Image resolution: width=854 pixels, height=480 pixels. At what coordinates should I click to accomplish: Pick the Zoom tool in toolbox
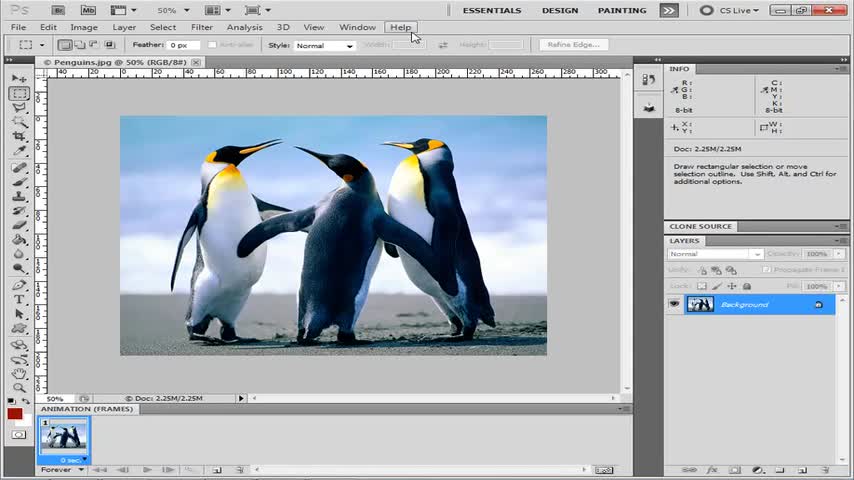tap(19, 388)
